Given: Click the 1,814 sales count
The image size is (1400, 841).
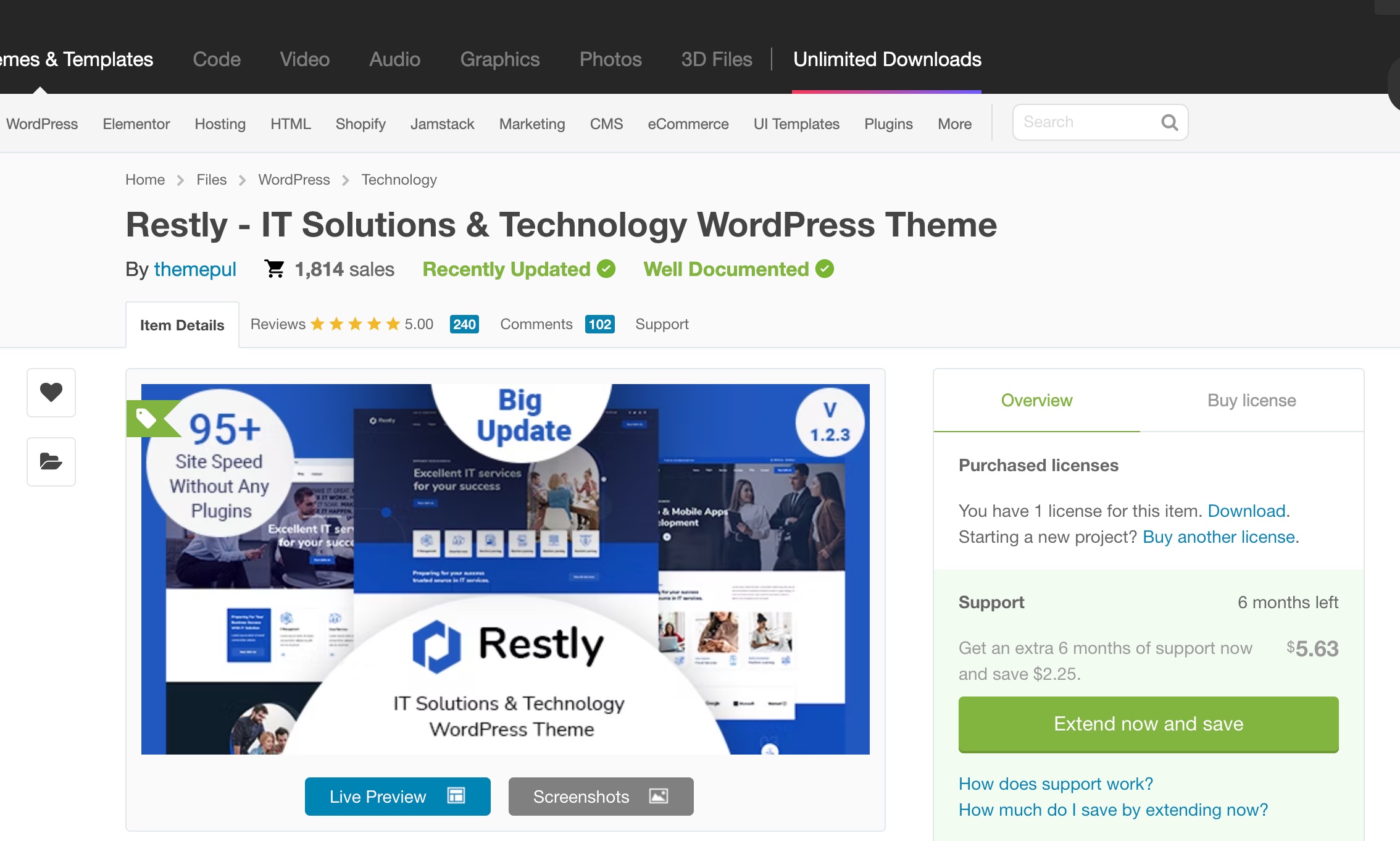Looking at the screenshot, I should click(x=344, y=269).
